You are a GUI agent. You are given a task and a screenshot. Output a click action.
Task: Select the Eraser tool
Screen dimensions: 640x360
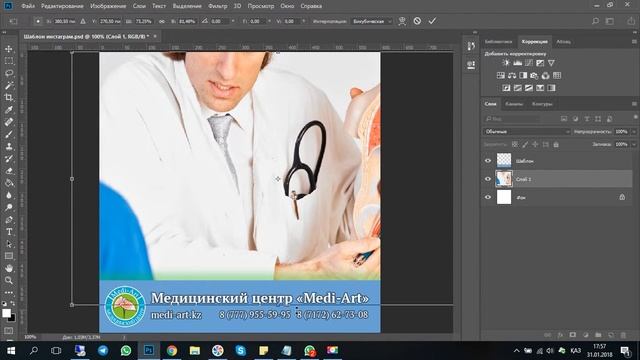pos(9,171)
